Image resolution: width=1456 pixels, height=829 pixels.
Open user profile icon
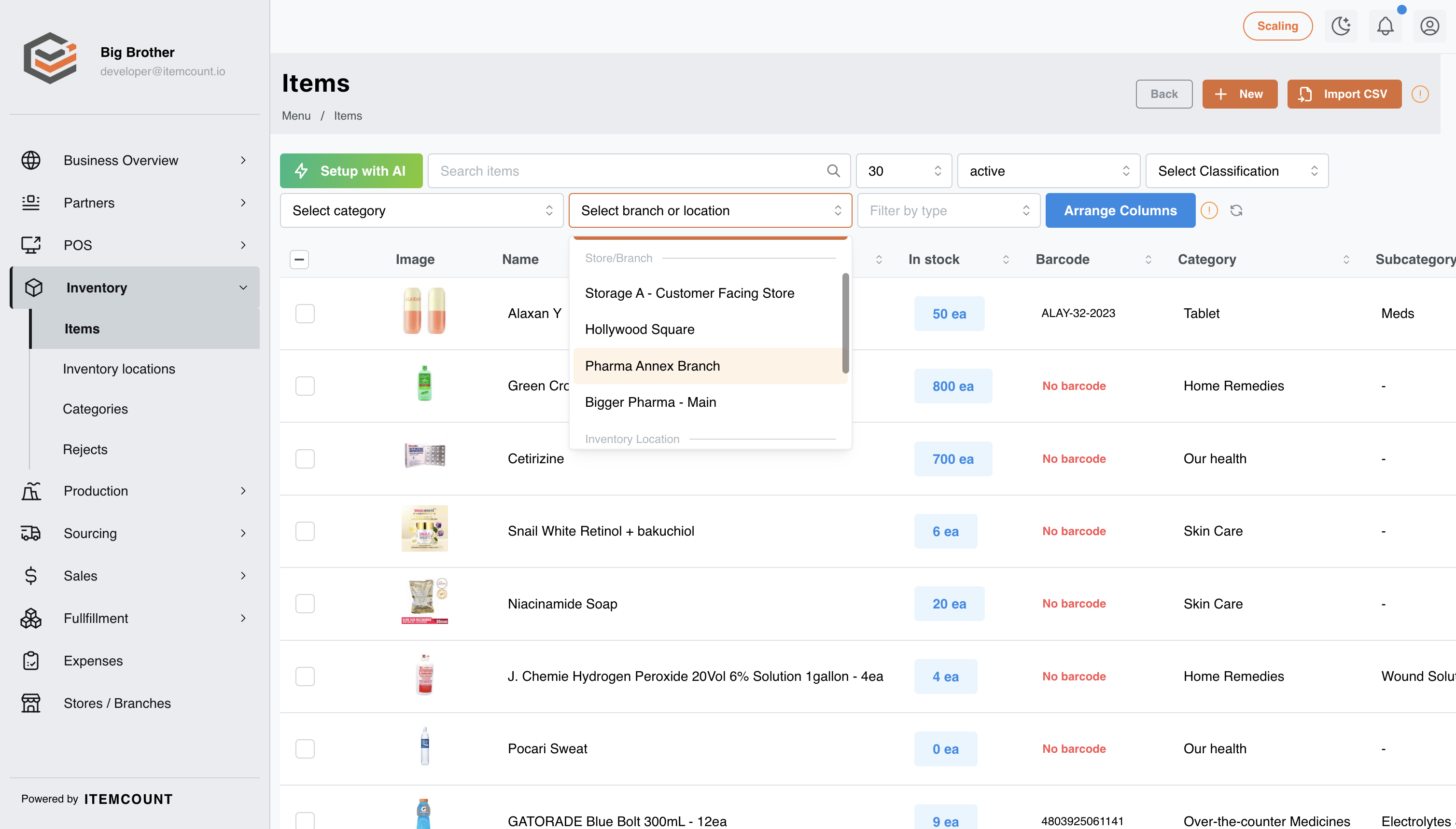pyautogui.click(x=1430, y=26)
